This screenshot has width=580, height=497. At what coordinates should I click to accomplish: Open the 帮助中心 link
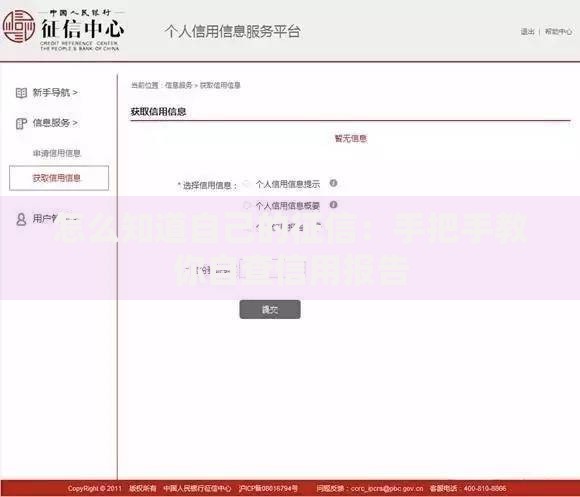pyautogui.click(x=558, y=32)
